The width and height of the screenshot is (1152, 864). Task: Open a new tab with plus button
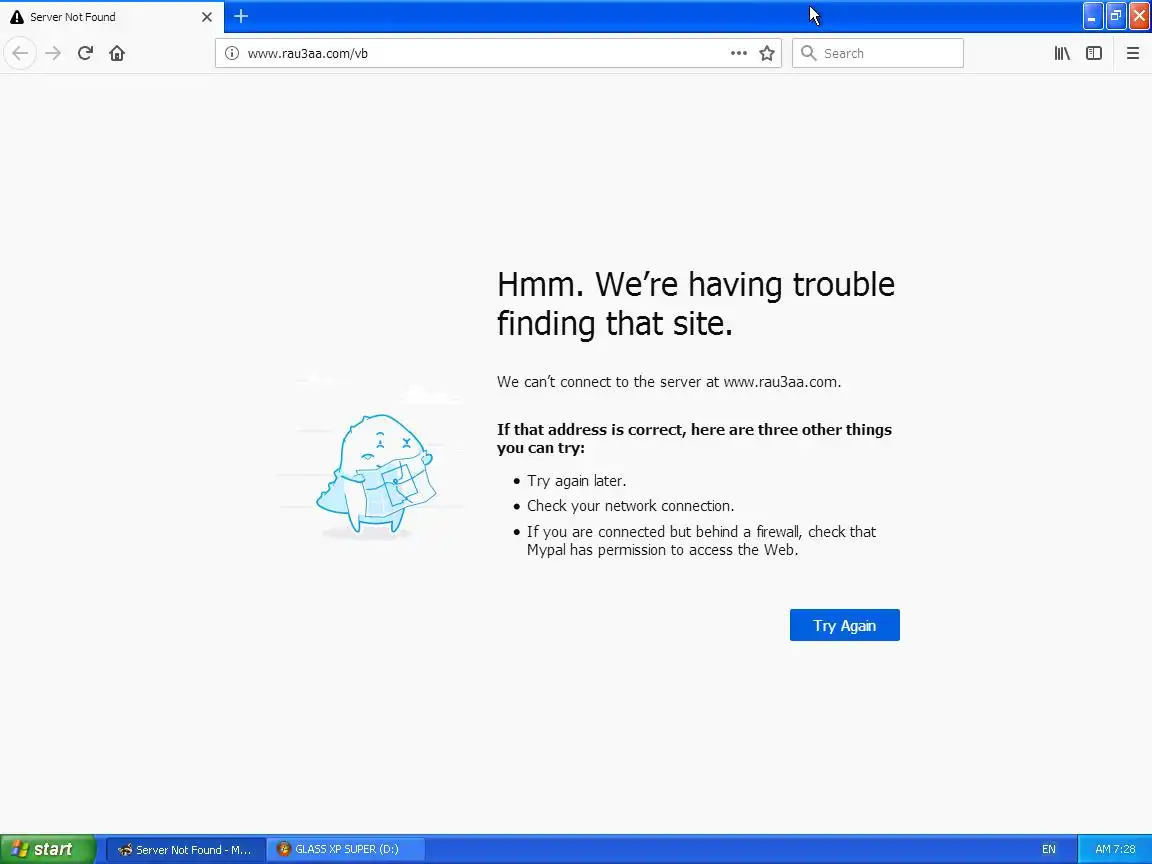click(x=241, y=16)
